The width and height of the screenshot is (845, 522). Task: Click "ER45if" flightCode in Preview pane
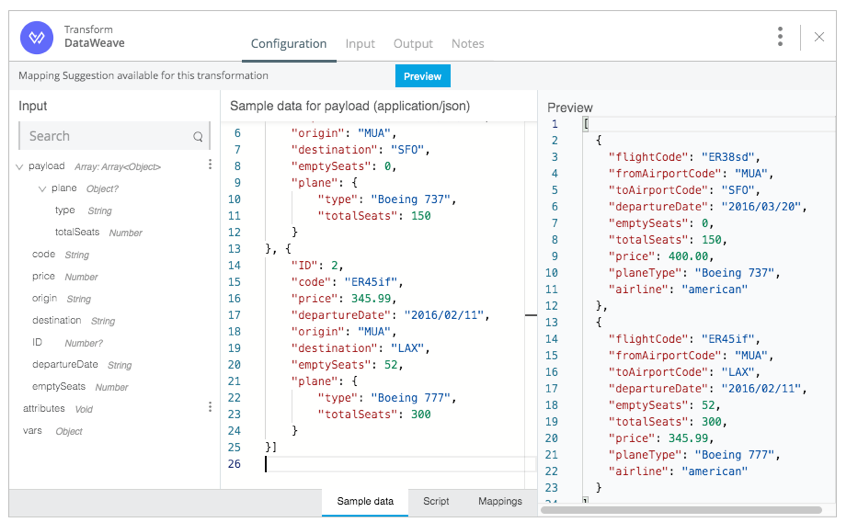[728, 339]
